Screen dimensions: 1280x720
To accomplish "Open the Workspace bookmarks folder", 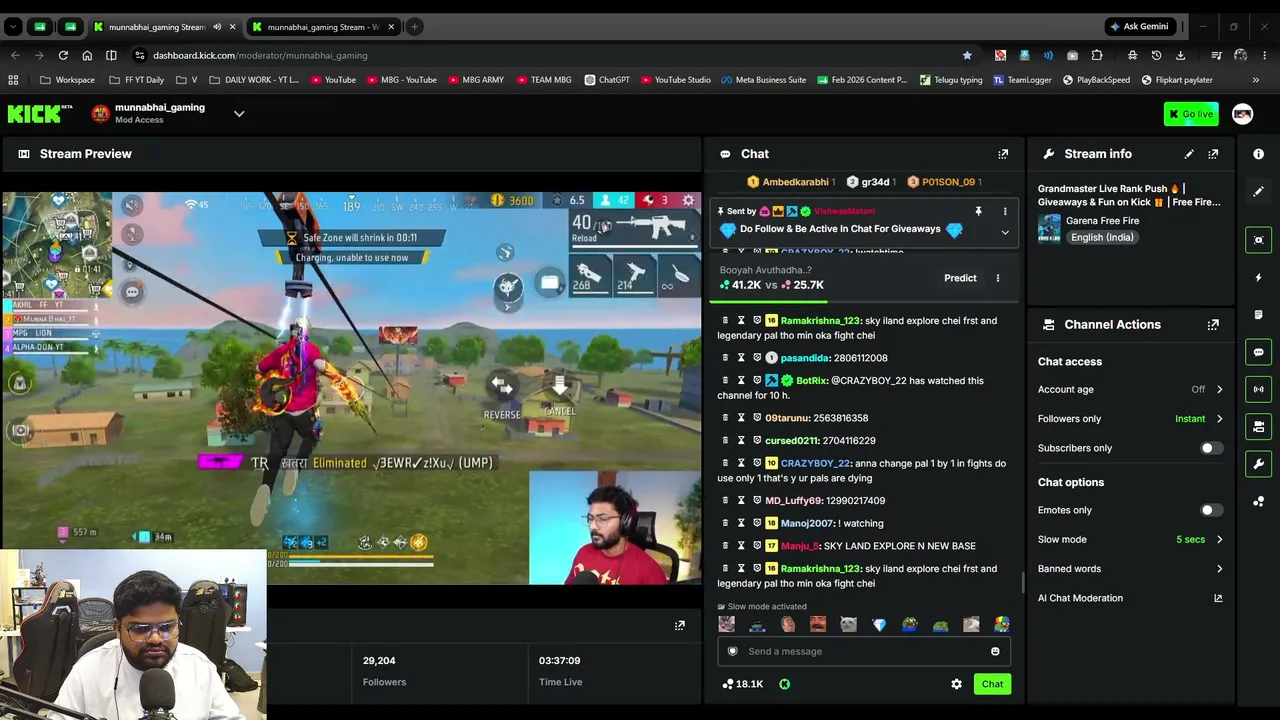I will point(67,80).
